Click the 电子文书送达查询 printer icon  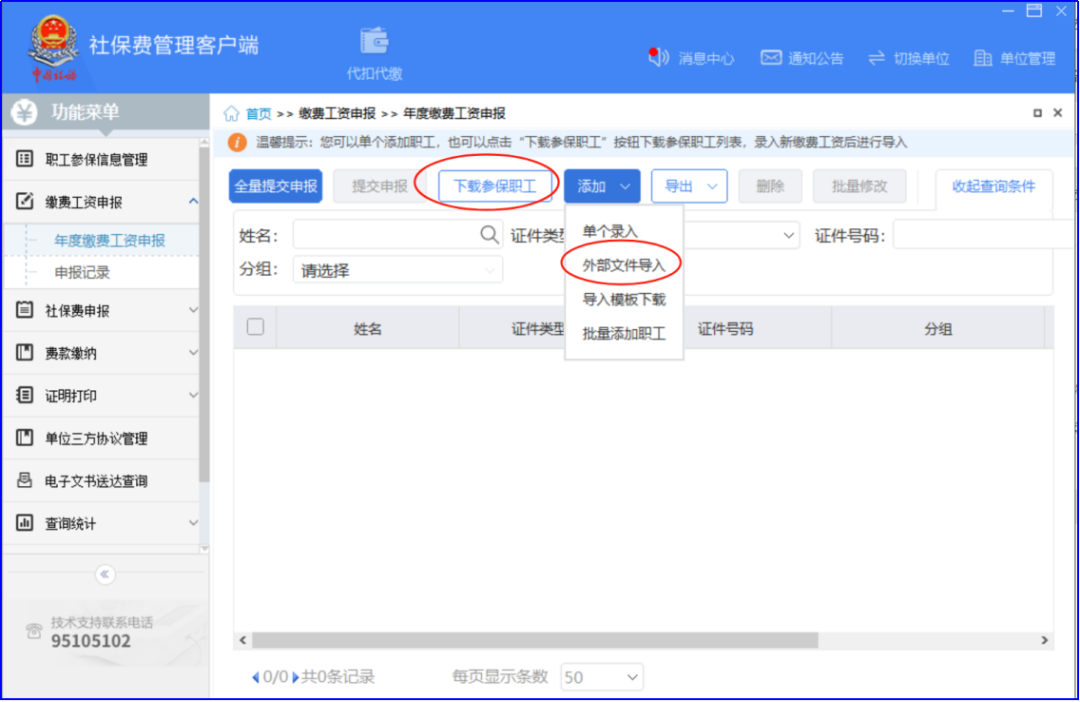coord(24,480)
